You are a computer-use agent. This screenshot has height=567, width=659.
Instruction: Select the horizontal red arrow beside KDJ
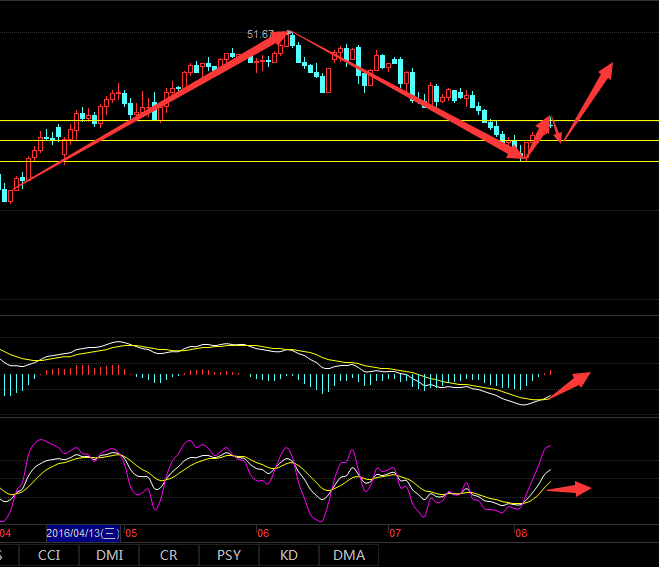570,489
